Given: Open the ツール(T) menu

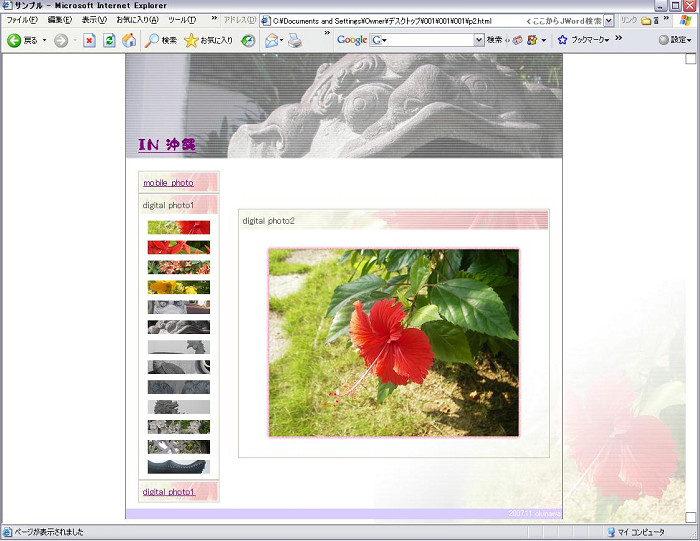Looking at the screenshot, I should (x=182, y=20).
